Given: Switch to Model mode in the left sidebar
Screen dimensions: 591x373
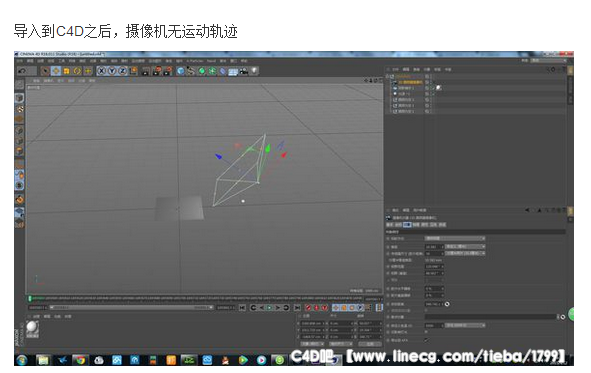Looking at the screenshot, I should point(20,98).
